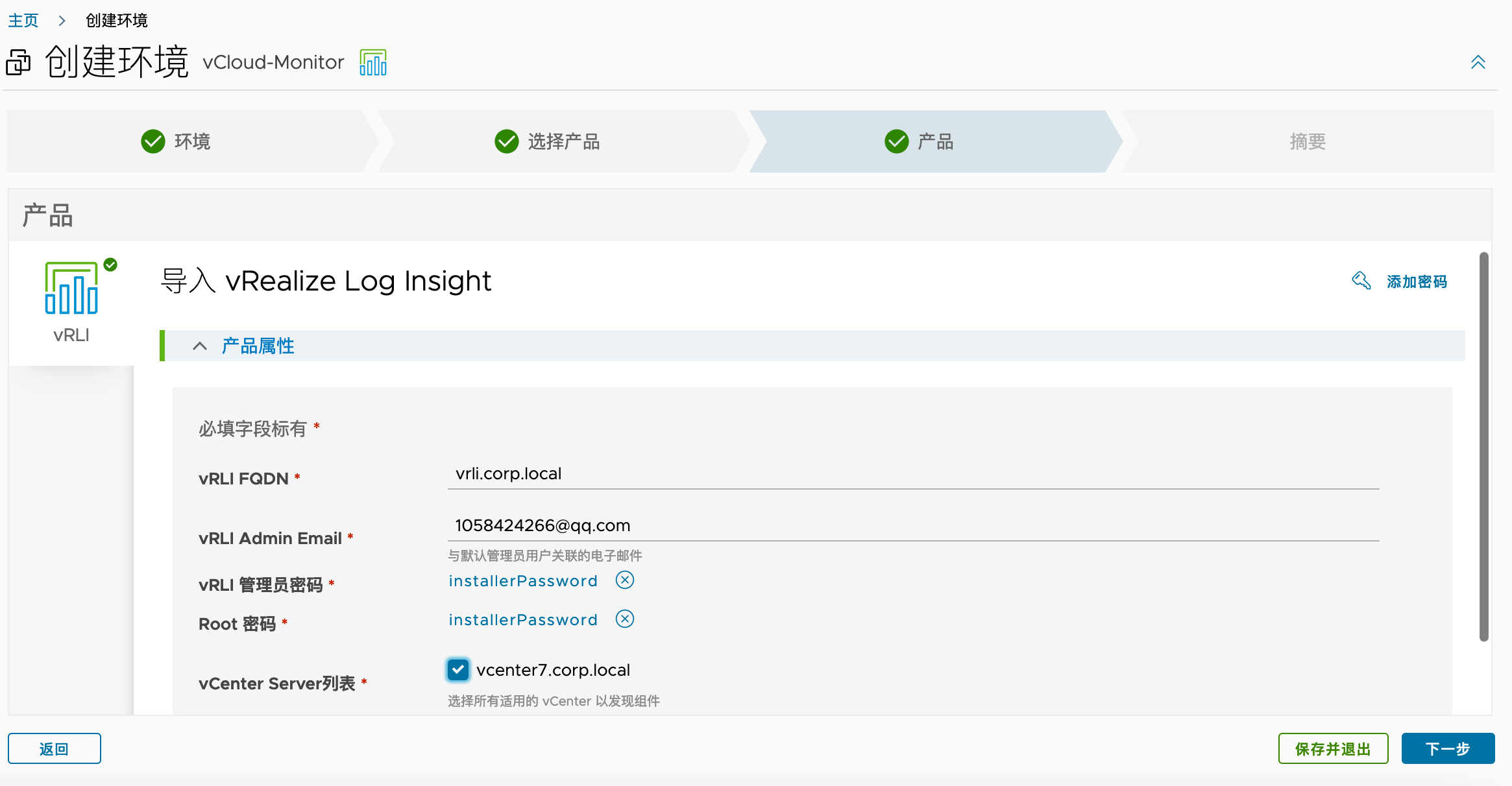
Task: Click the green check icon on 环境 step
Action: [153, 141]
